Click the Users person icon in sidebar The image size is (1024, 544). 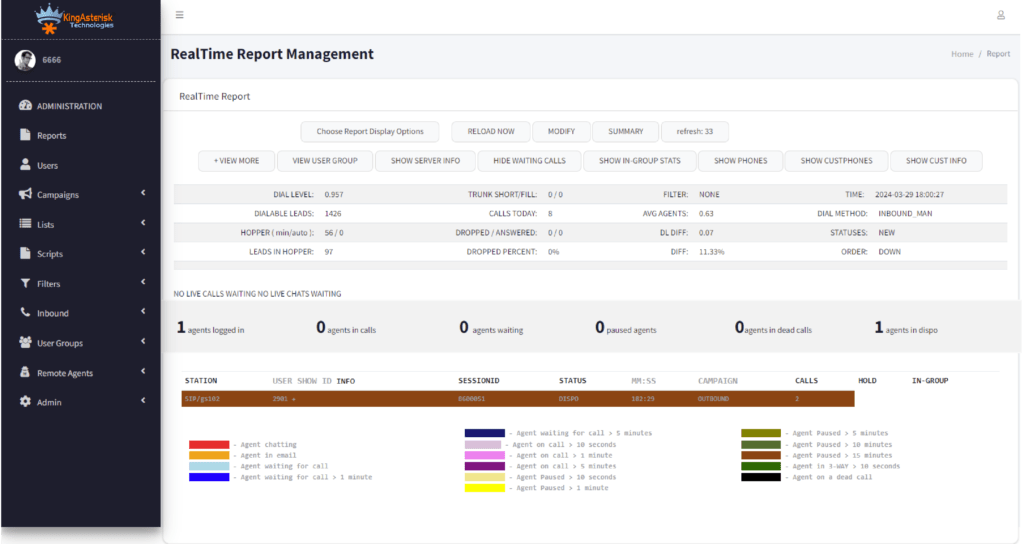(26, 165)
